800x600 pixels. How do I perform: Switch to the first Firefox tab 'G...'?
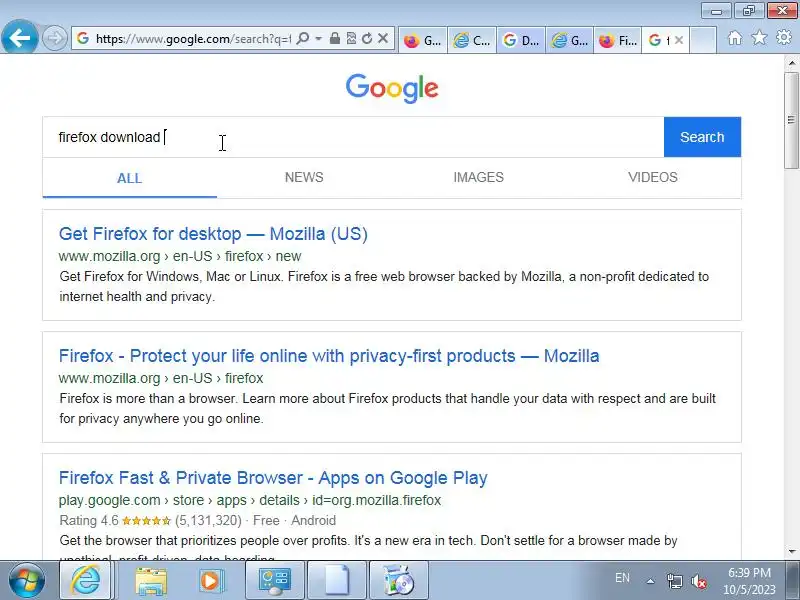tap(422, 40)
